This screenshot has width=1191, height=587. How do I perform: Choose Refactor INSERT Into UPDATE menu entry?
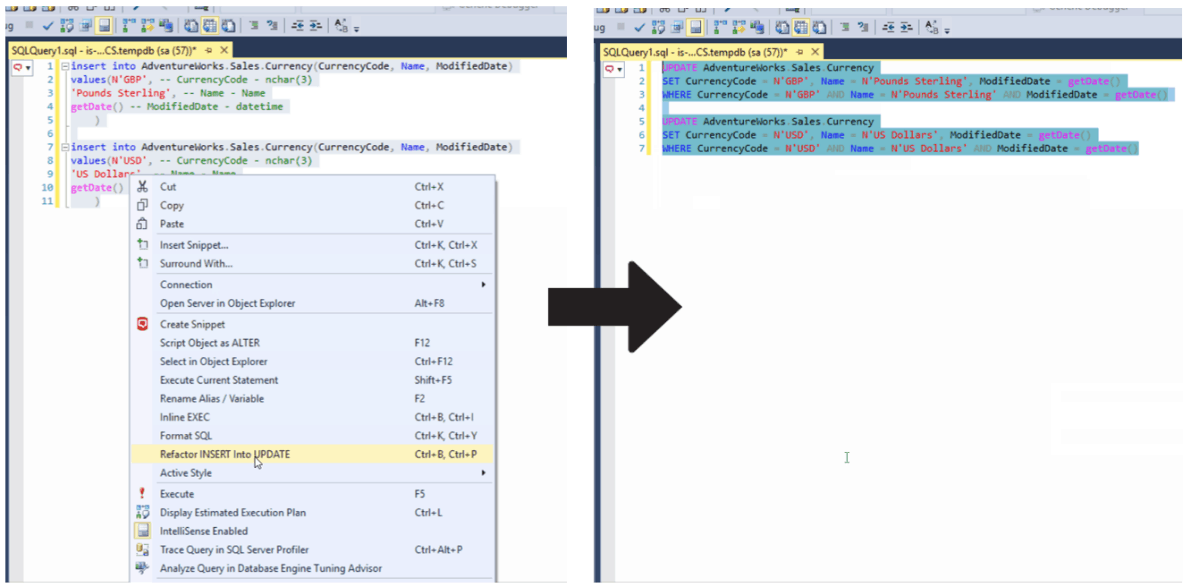click(x=312, y=454)
